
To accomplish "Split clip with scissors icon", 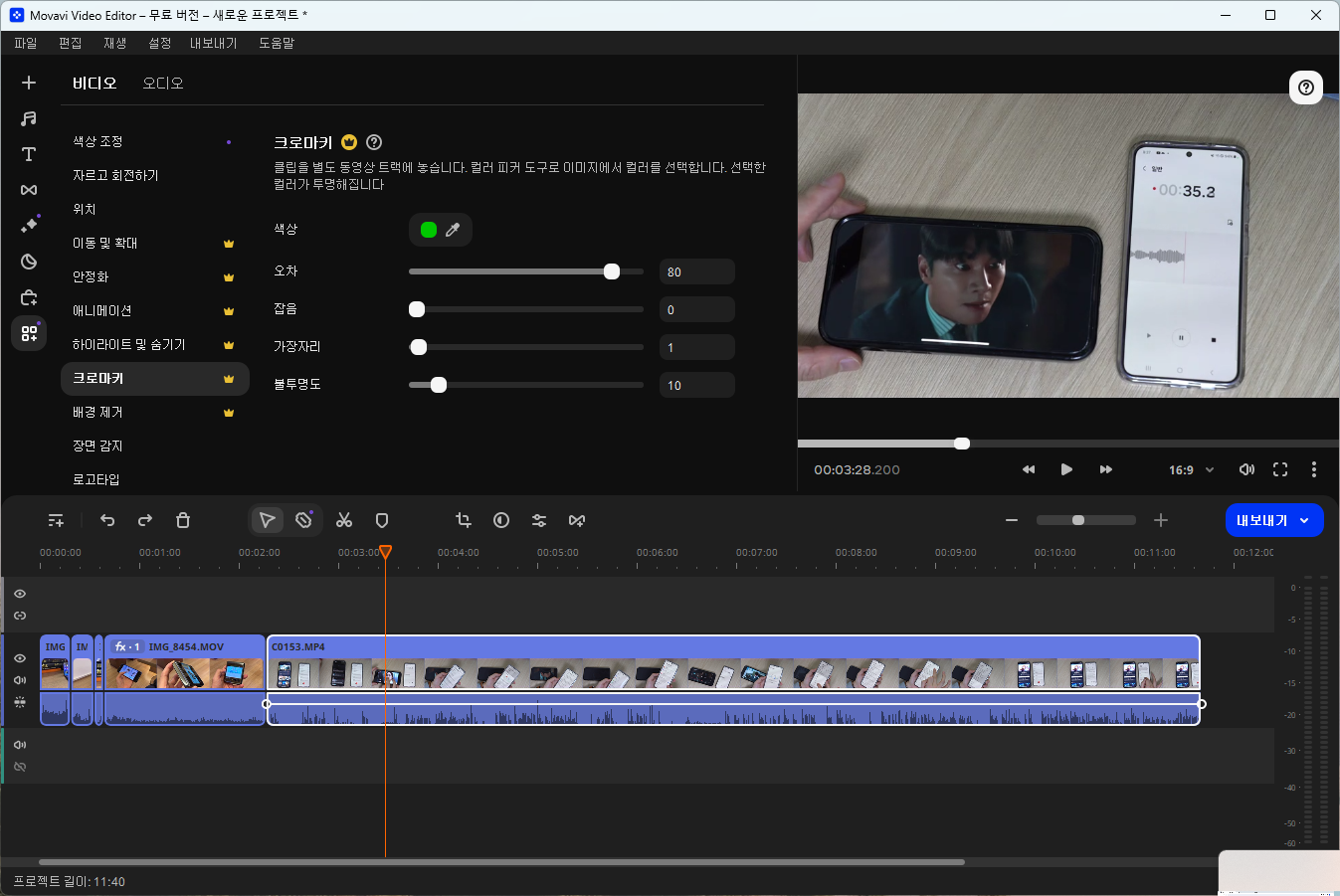I will pyautogui.click(x=344, y=520).
